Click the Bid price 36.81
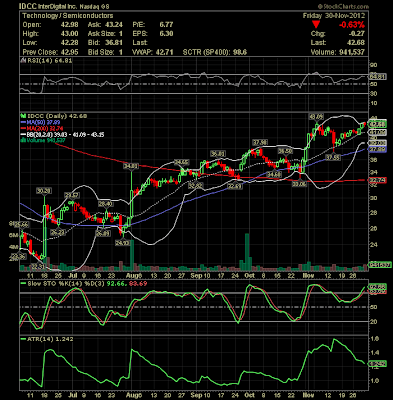Image resolution: width=393 pixels, height=400 pixels. coord(114,43)
